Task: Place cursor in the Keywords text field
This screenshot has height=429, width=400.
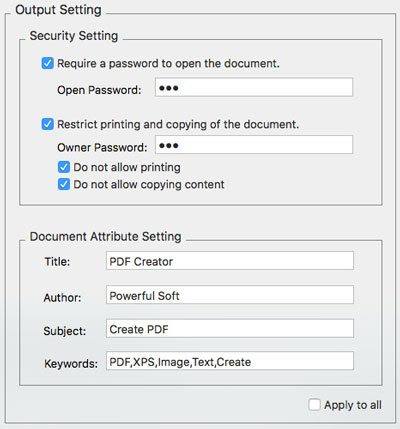Action: pos(230,361)
